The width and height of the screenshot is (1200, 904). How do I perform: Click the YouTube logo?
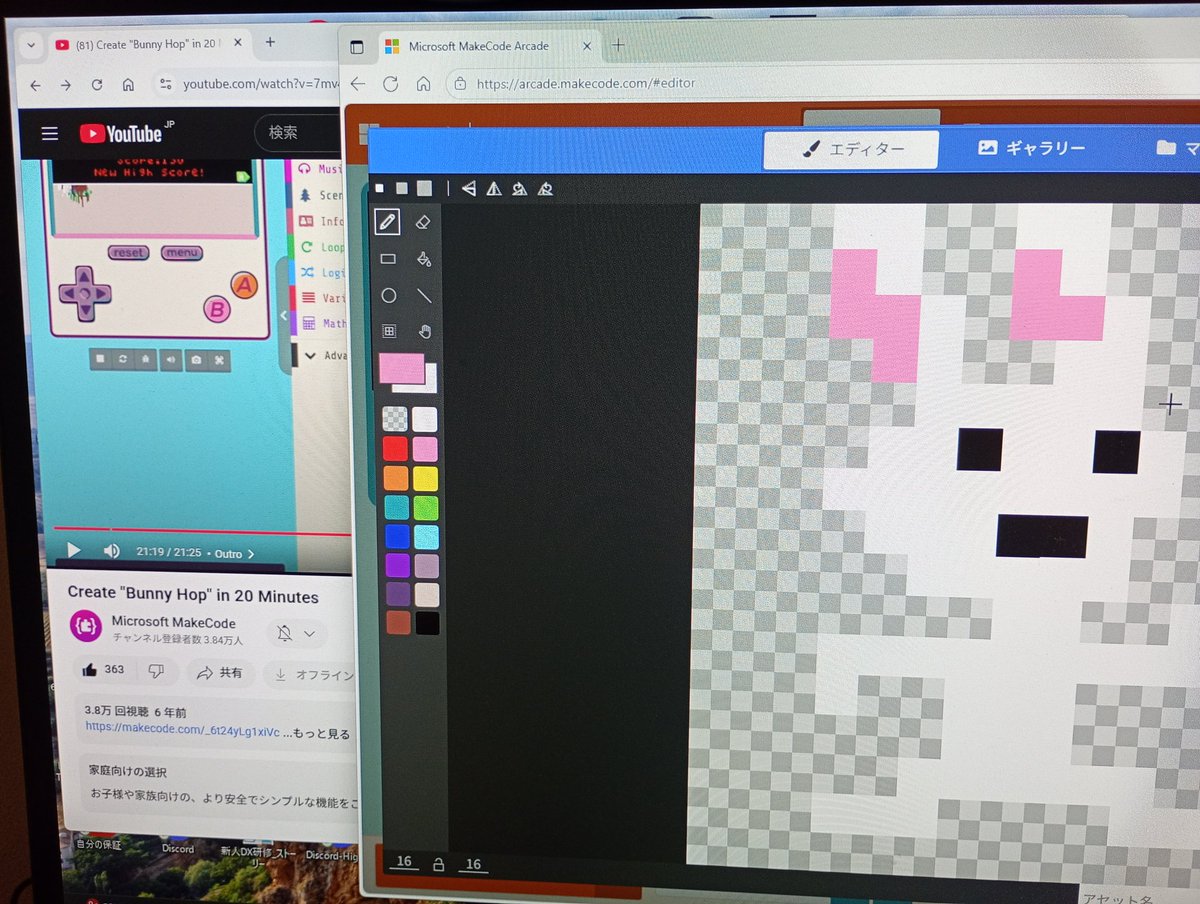point(127,133)
